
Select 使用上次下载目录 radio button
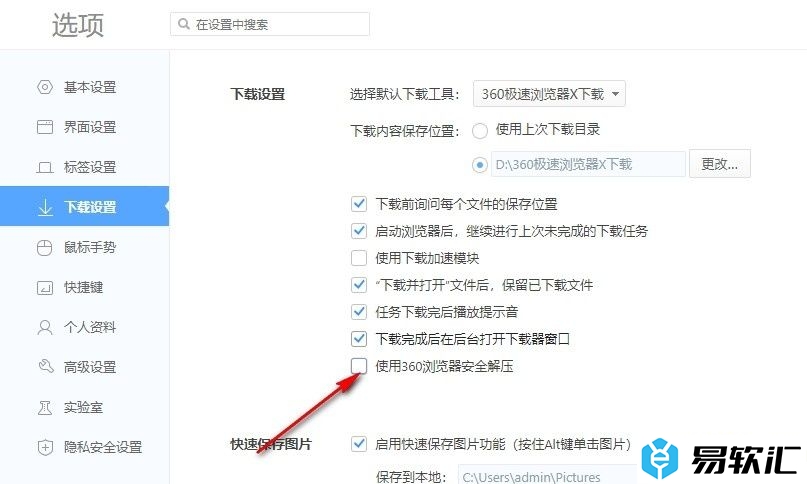point(480,131)
